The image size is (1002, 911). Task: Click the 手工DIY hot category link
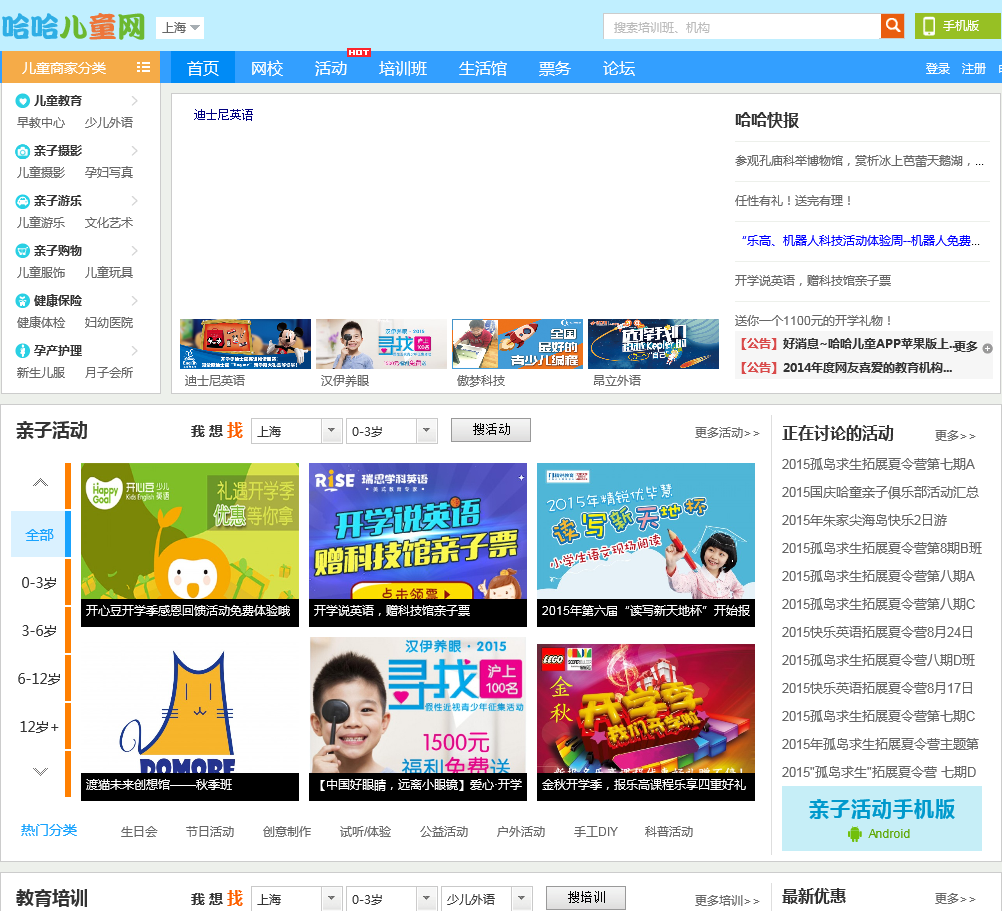coord(596,831)
